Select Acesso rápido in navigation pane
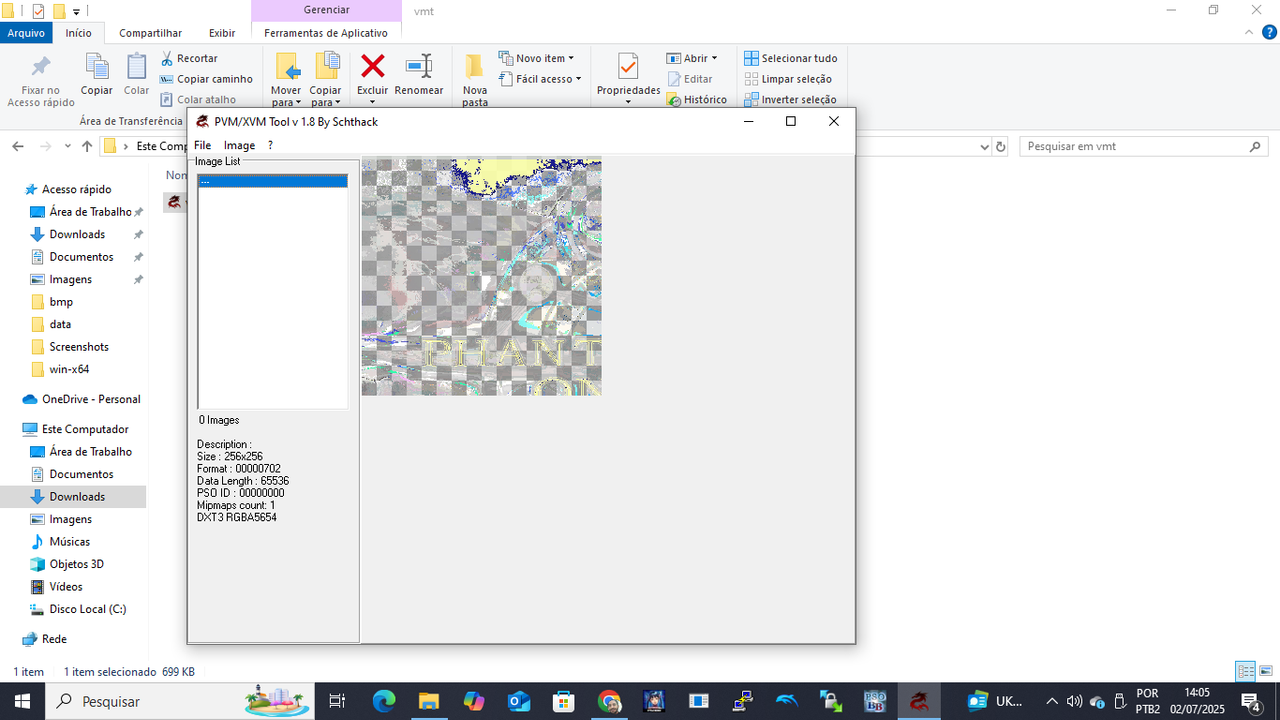The height and width of the screenshot is (720, 1280). (76, 189)
